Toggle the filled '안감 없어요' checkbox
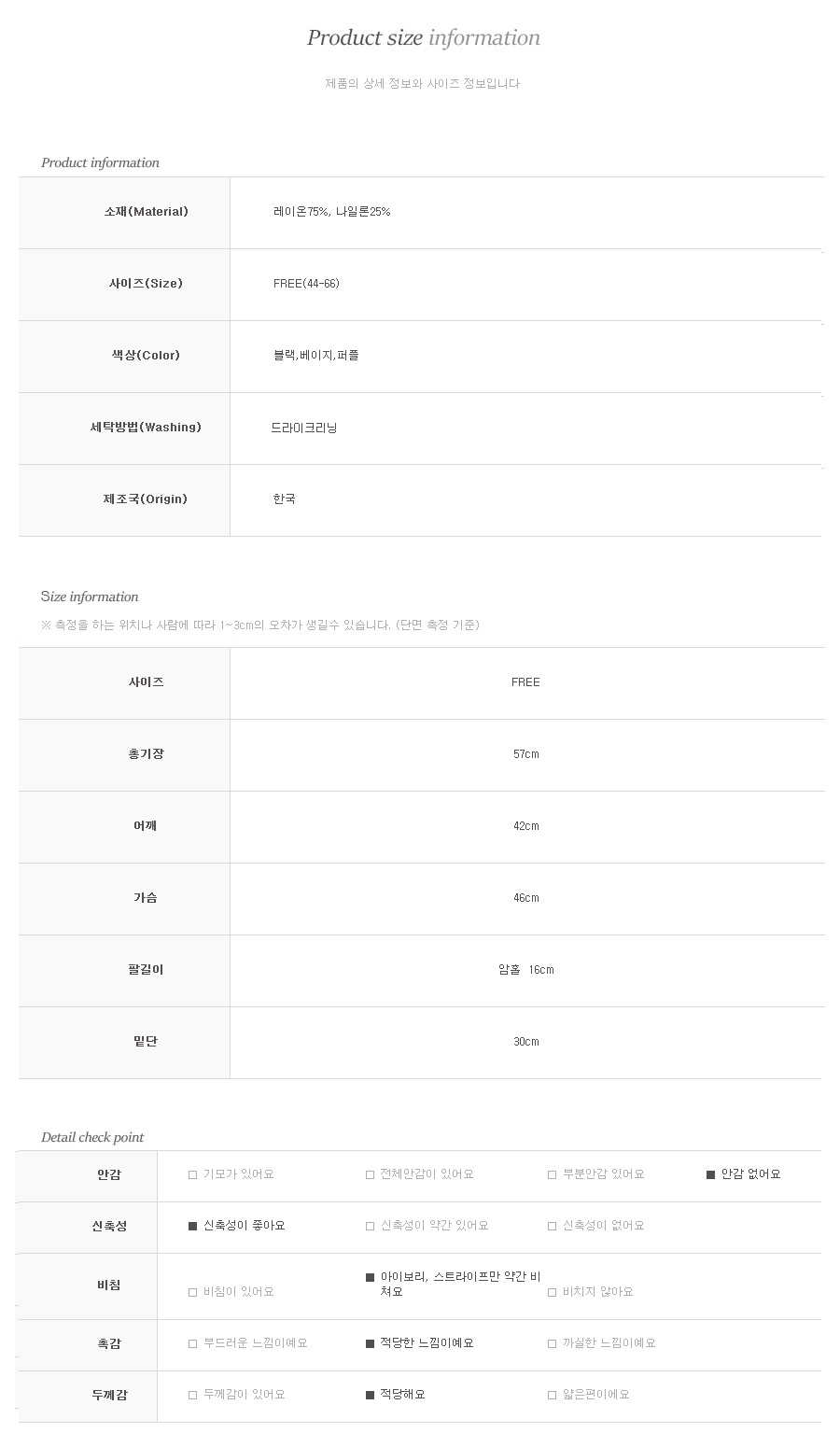Screen dimensions: 840x1447 (x=711, y=1174)
